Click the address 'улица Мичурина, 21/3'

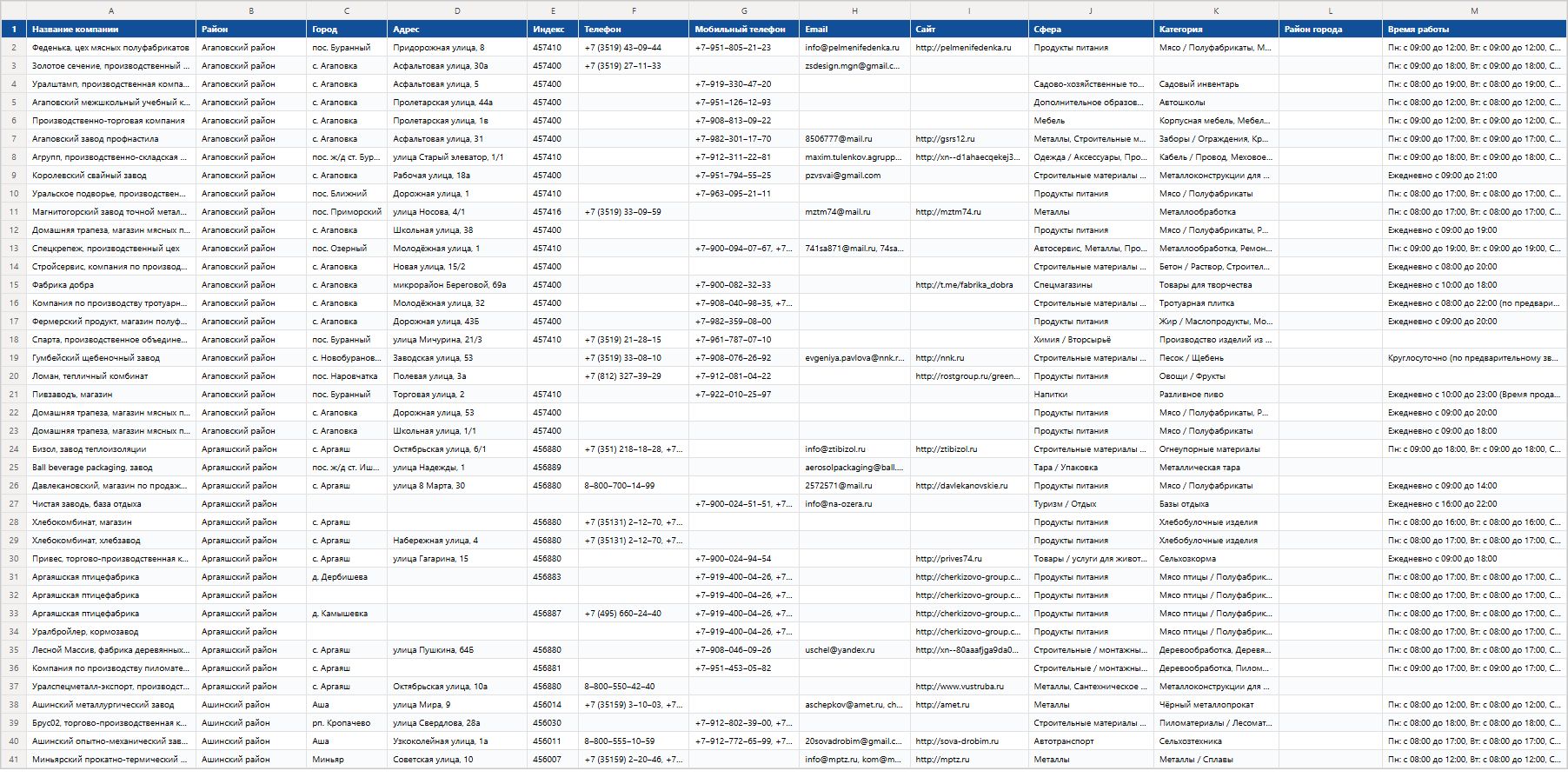coord(457,340)
